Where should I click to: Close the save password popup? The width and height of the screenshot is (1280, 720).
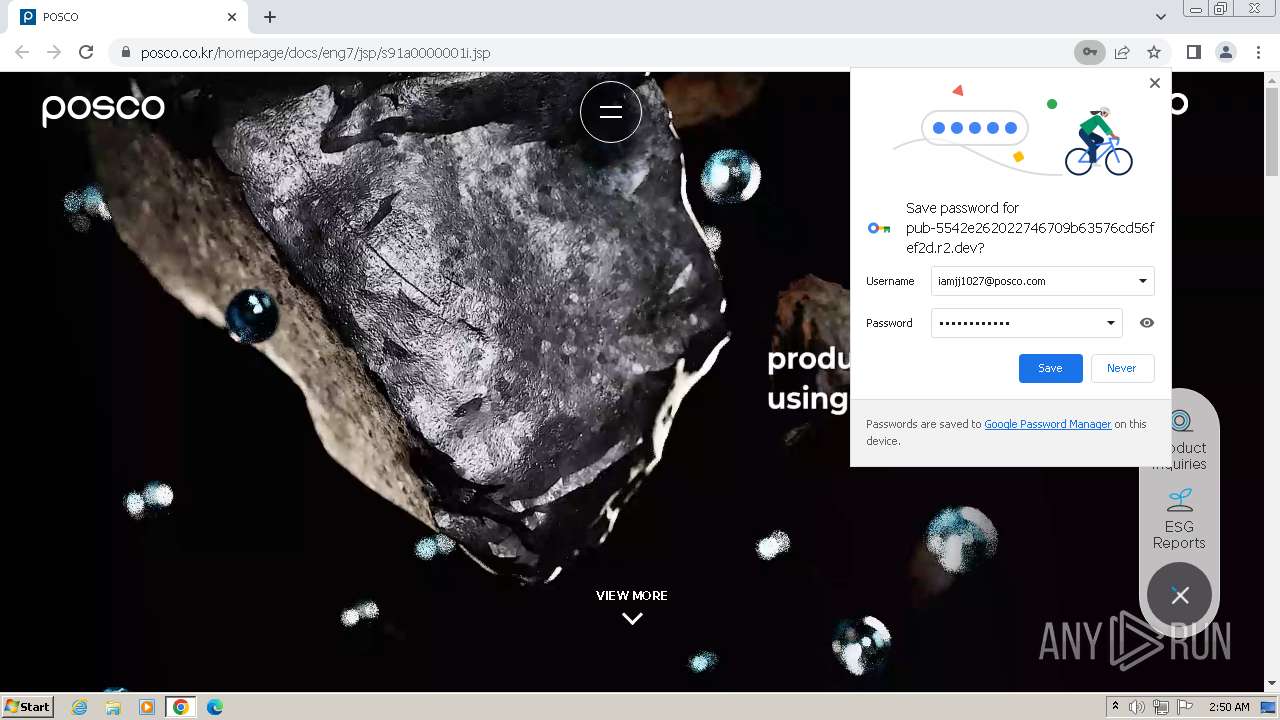point(1155,83)
